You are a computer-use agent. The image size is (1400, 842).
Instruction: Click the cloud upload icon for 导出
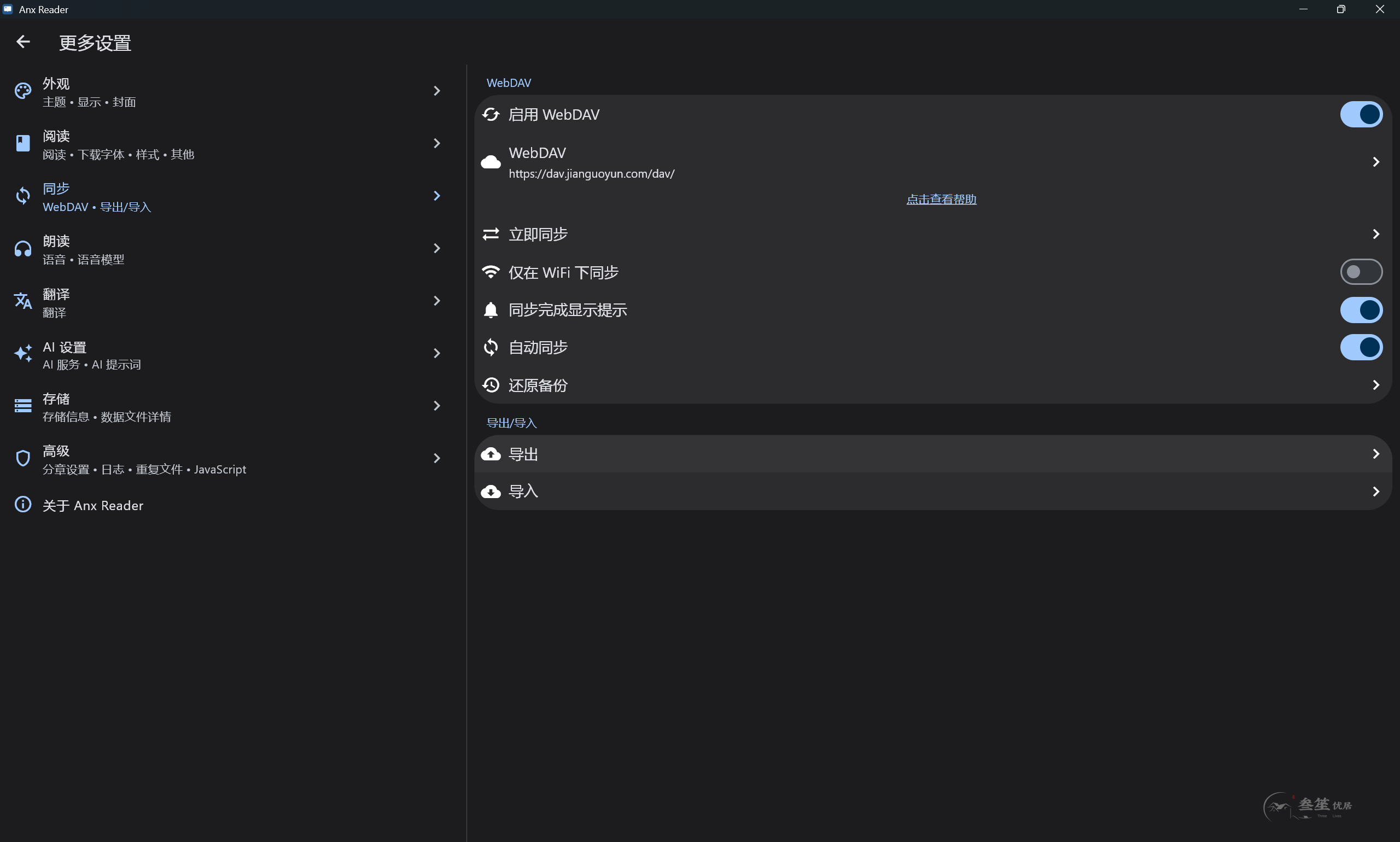coord(491,454)
